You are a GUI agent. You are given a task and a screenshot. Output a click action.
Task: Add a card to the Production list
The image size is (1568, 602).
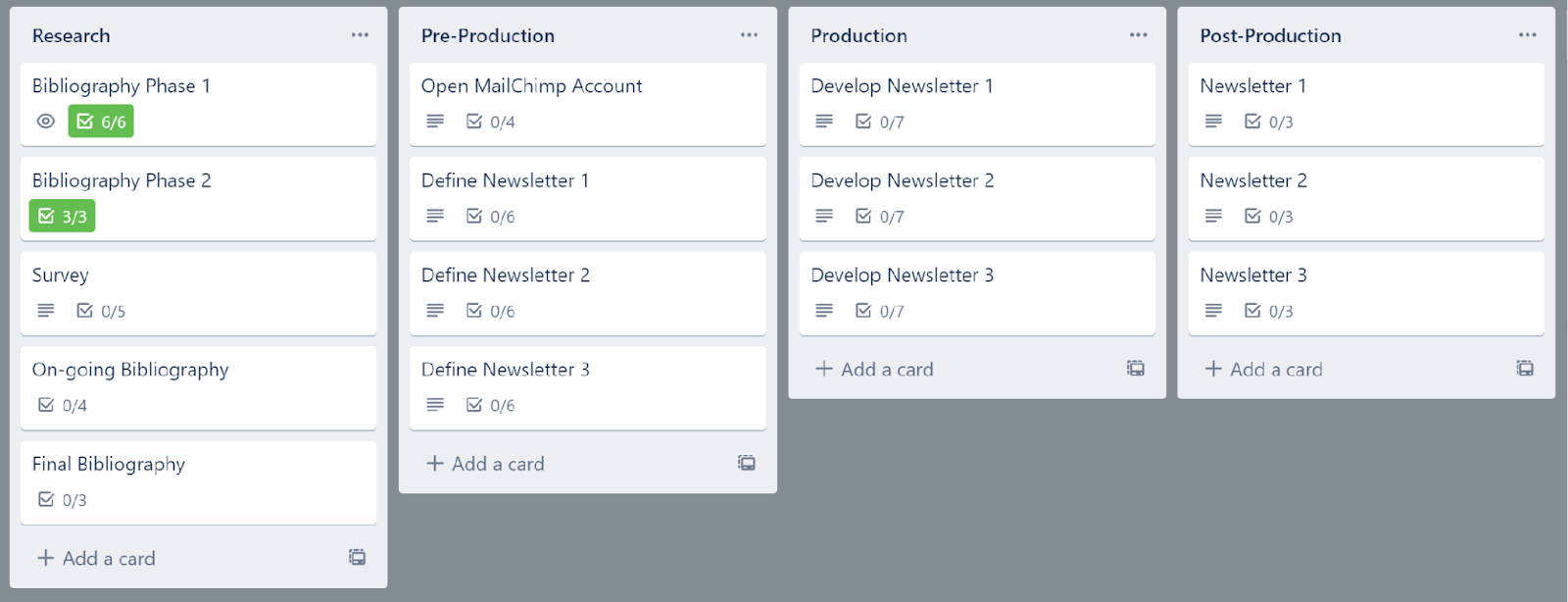click(875, 369)
